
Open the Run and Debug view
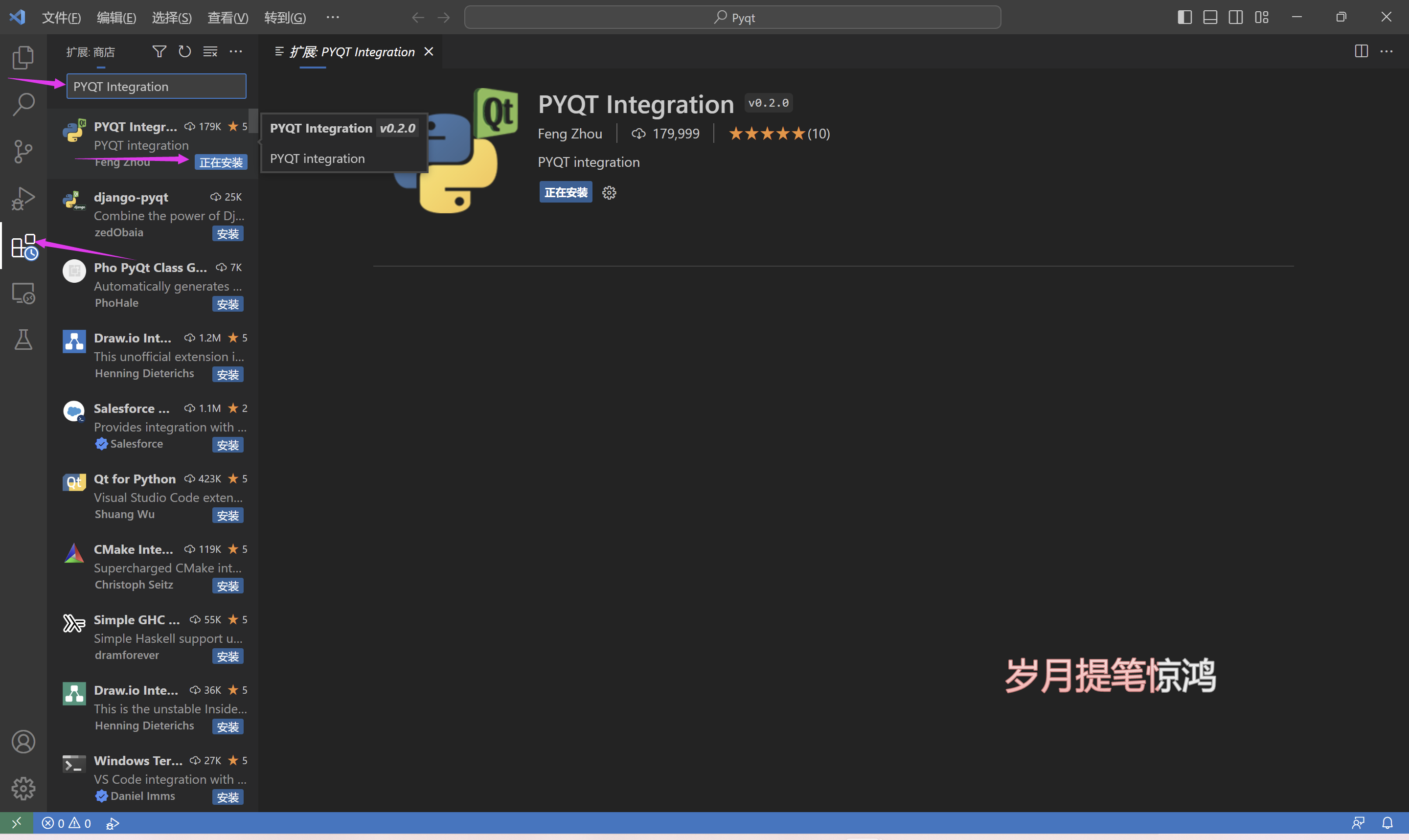click(23, 198)
